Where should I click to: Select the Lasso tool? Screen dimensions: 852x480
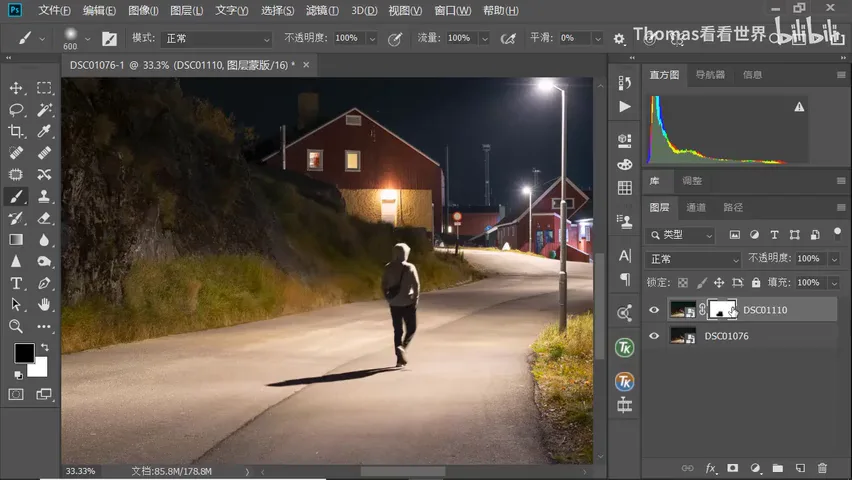[16, 109]
